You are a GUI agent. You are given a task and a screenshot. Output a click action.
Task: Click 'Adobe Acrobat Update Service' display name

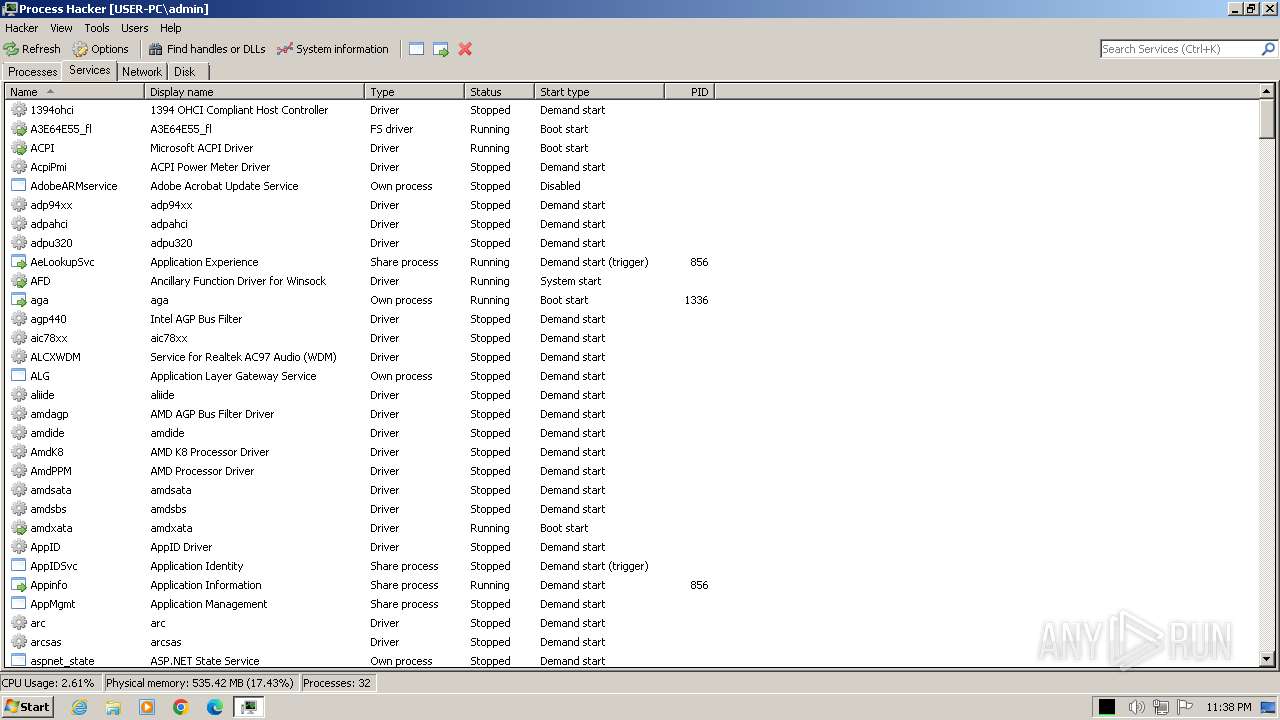click(224, 186)
